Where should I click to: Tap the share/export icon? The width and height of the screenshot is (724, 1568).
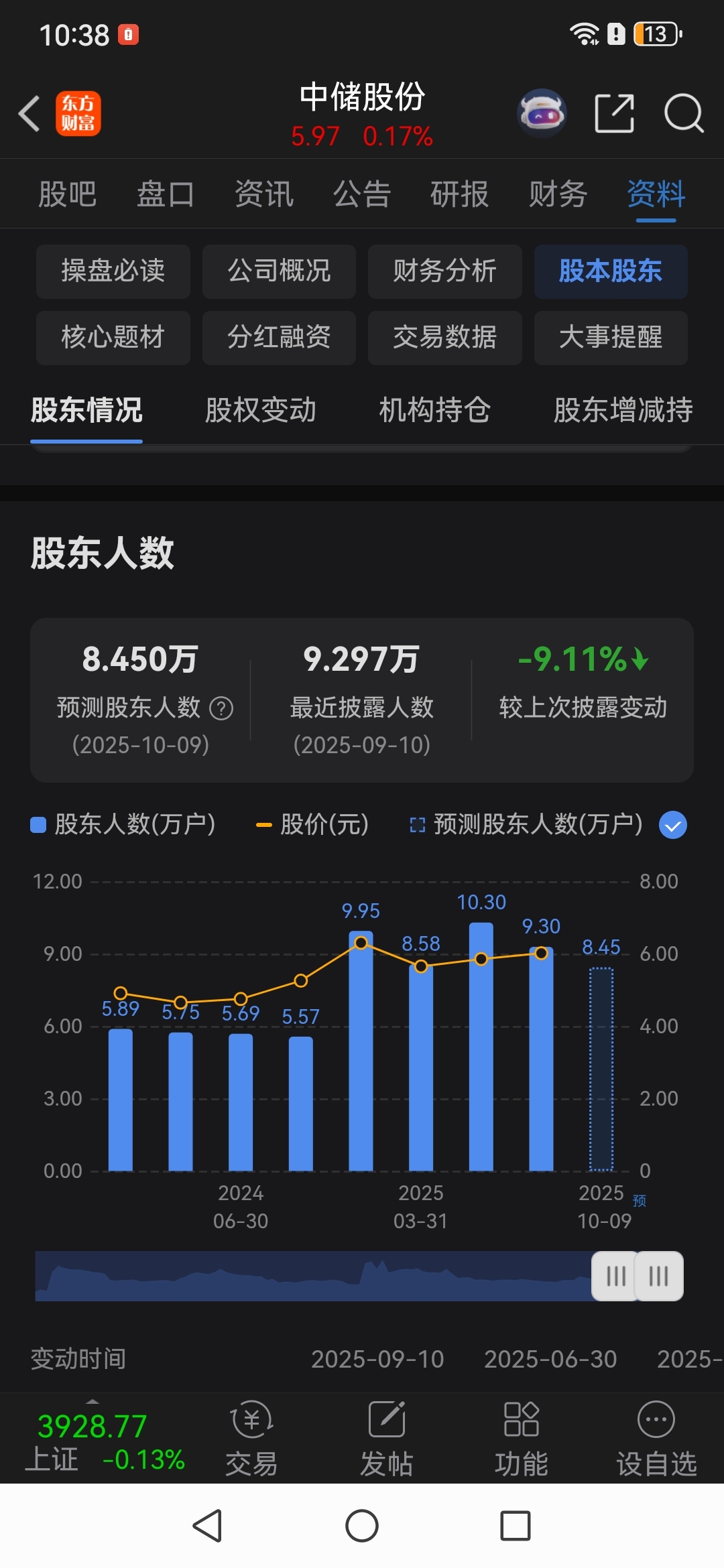tap(615, 113)
